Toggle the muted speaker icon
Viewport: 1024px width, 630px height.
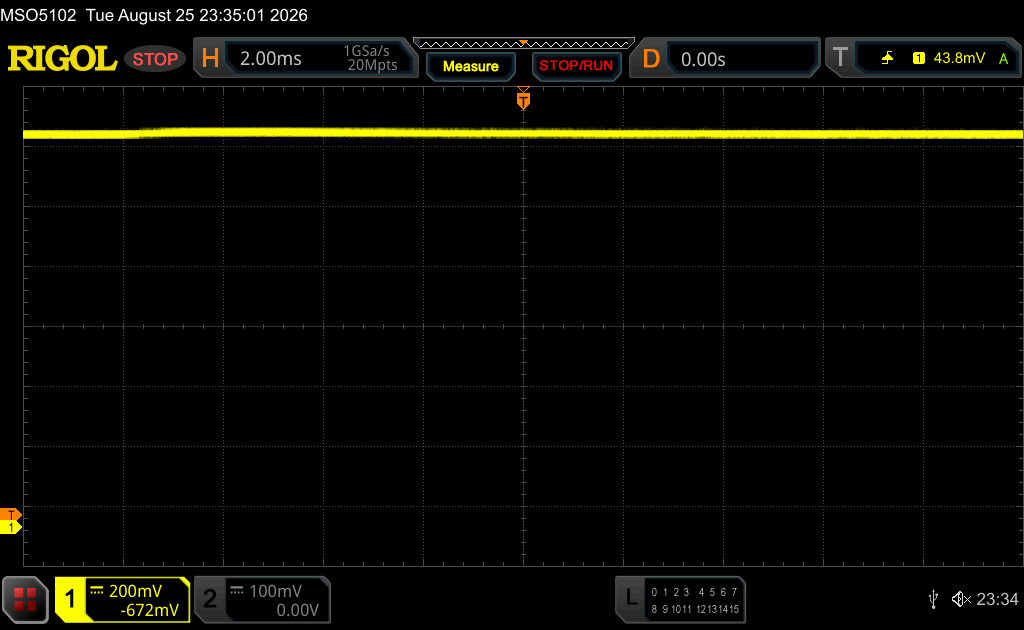[961, 599]
